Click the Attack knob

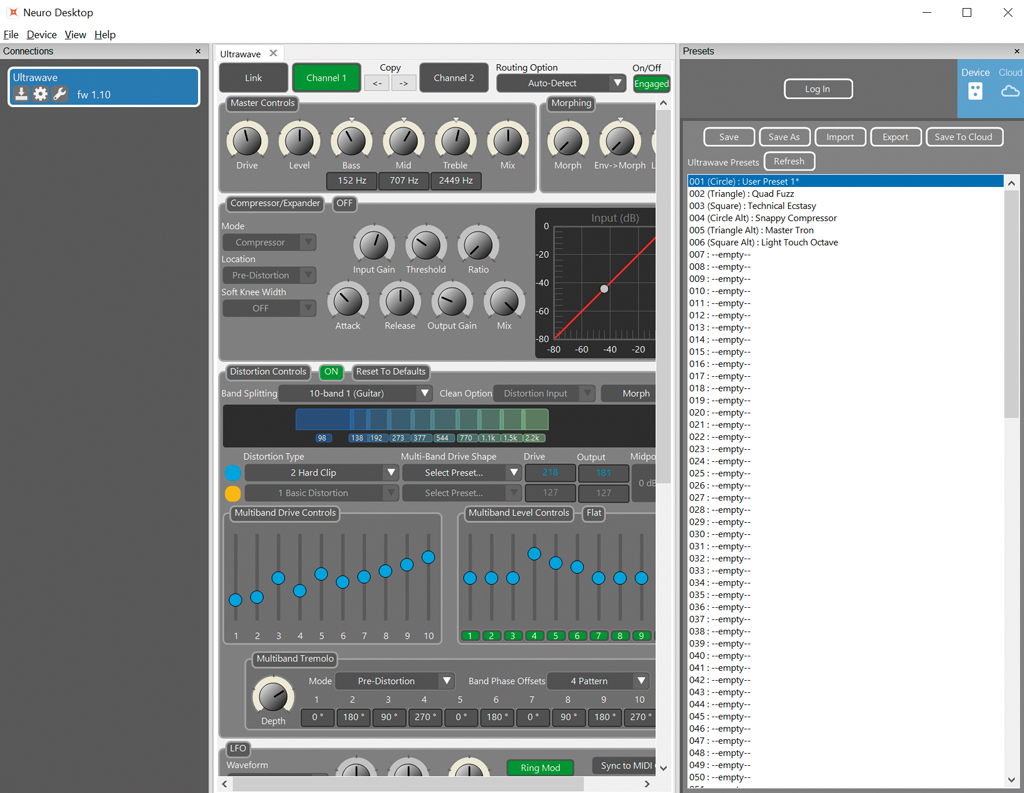[348, 301]
